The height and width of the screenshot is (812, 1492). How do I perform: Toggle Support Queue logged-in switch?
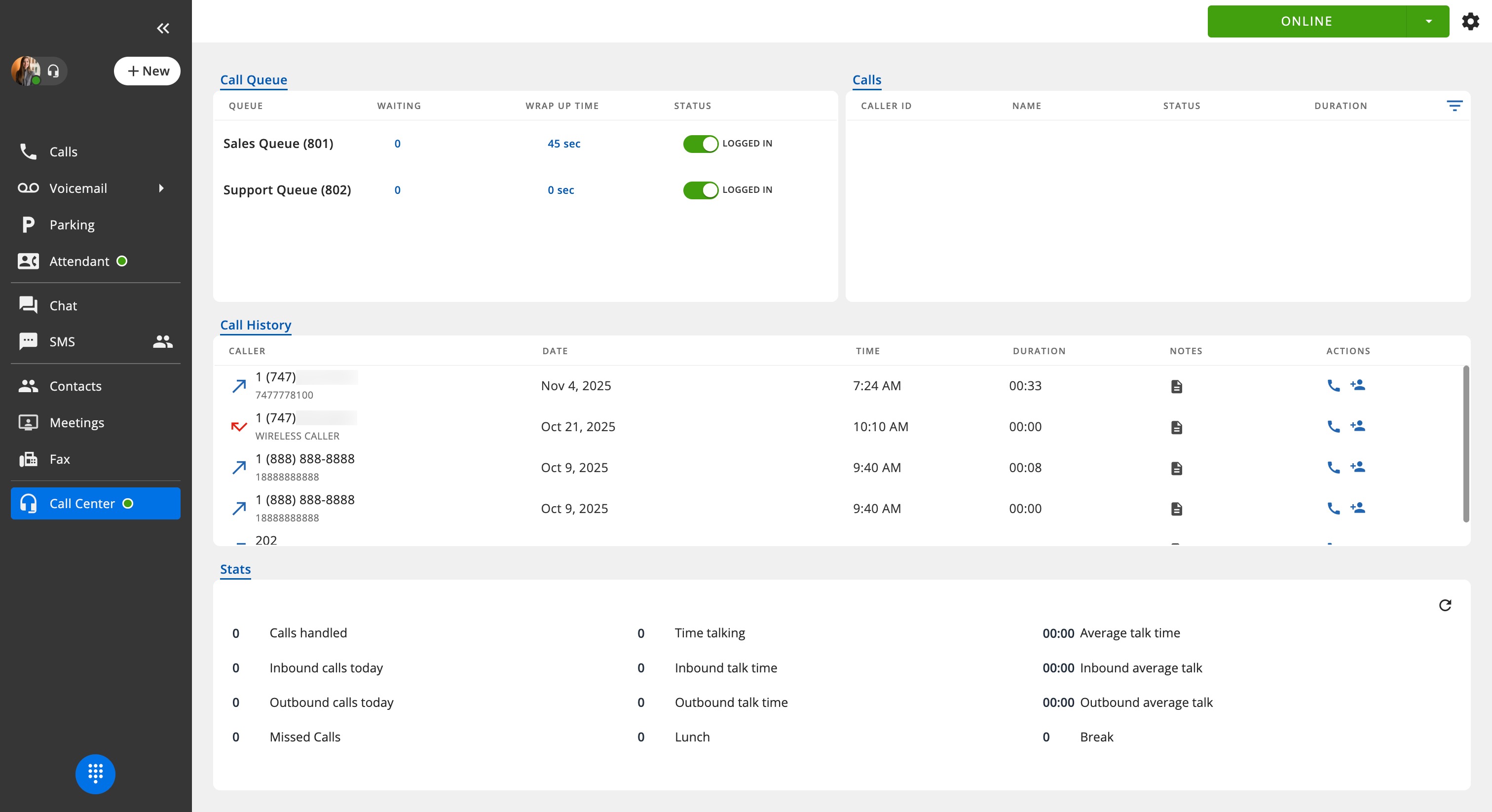pos(700,190)
